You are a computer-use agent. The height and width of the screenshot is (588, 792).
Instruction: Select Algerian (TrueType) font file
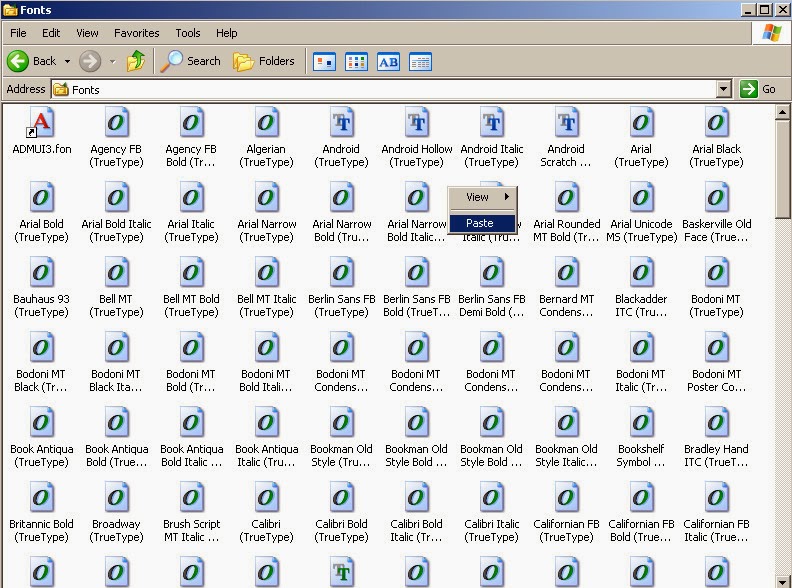pos(266,137)
